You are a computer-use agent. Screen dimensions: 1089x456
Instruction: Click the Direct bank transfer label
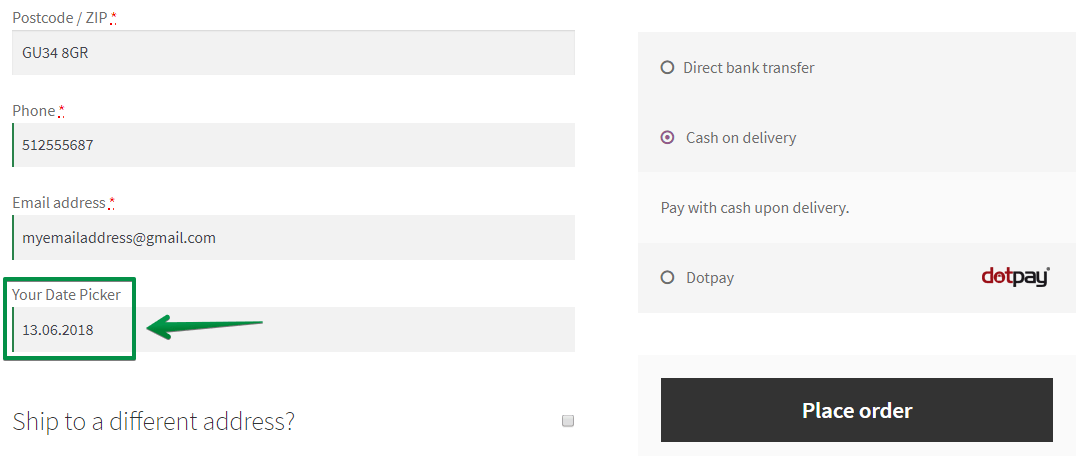[749, 67]
